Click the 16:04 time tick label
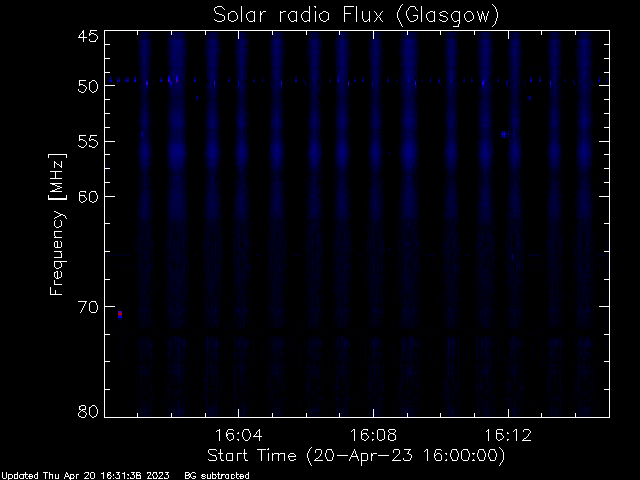640x480 pixels. pyautogui.click(x=238, y=435)
